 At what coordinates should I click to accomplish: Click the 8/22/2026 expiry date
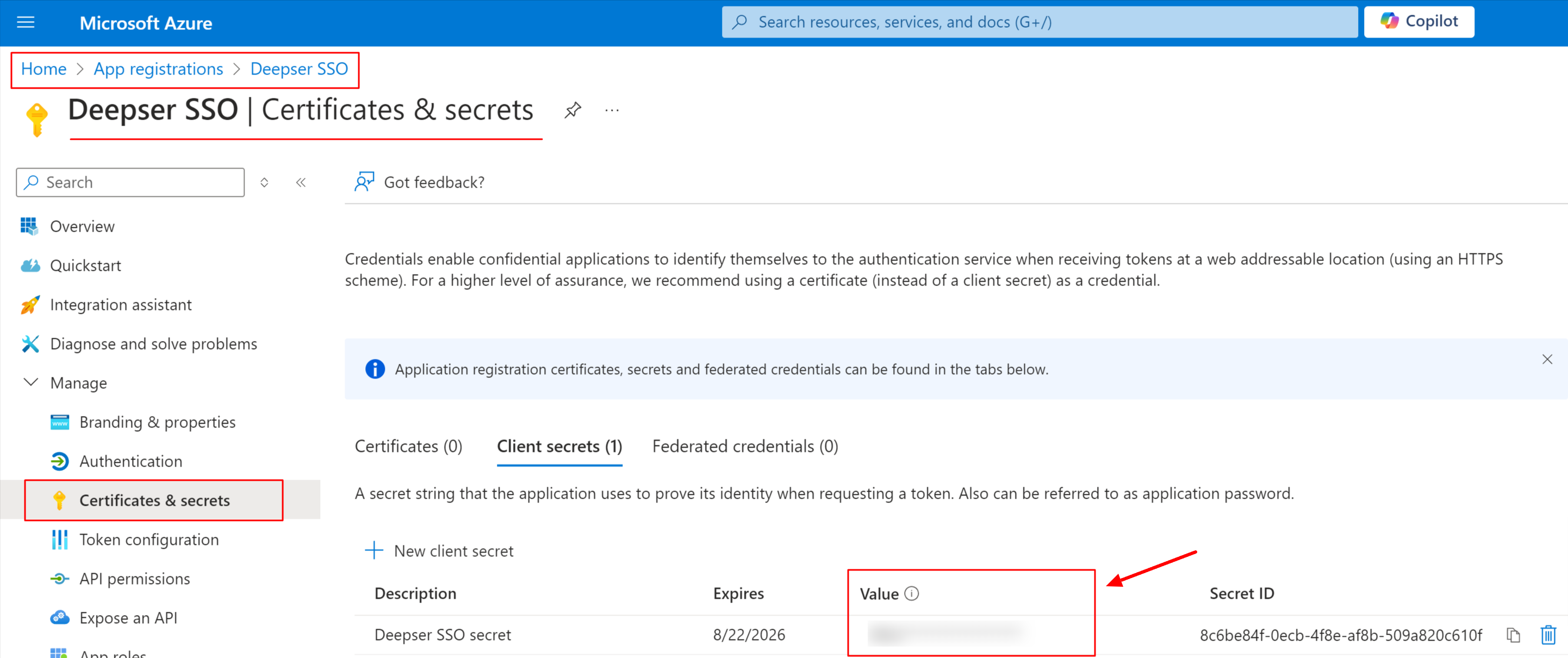pyautogui.click(x=749, y=635)
